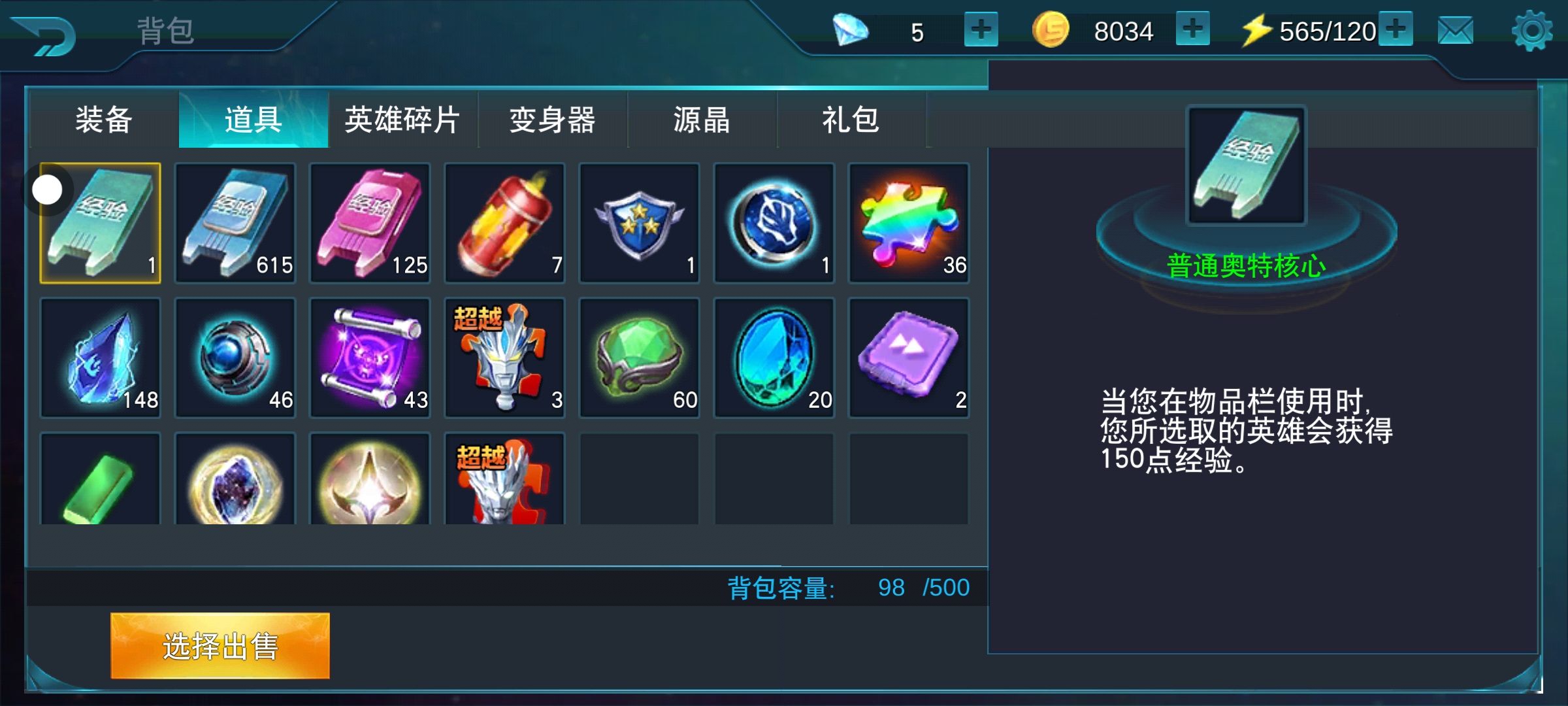1568x706 pixels.
Task: Open the 礼包 tab
Action: point(851,120)
